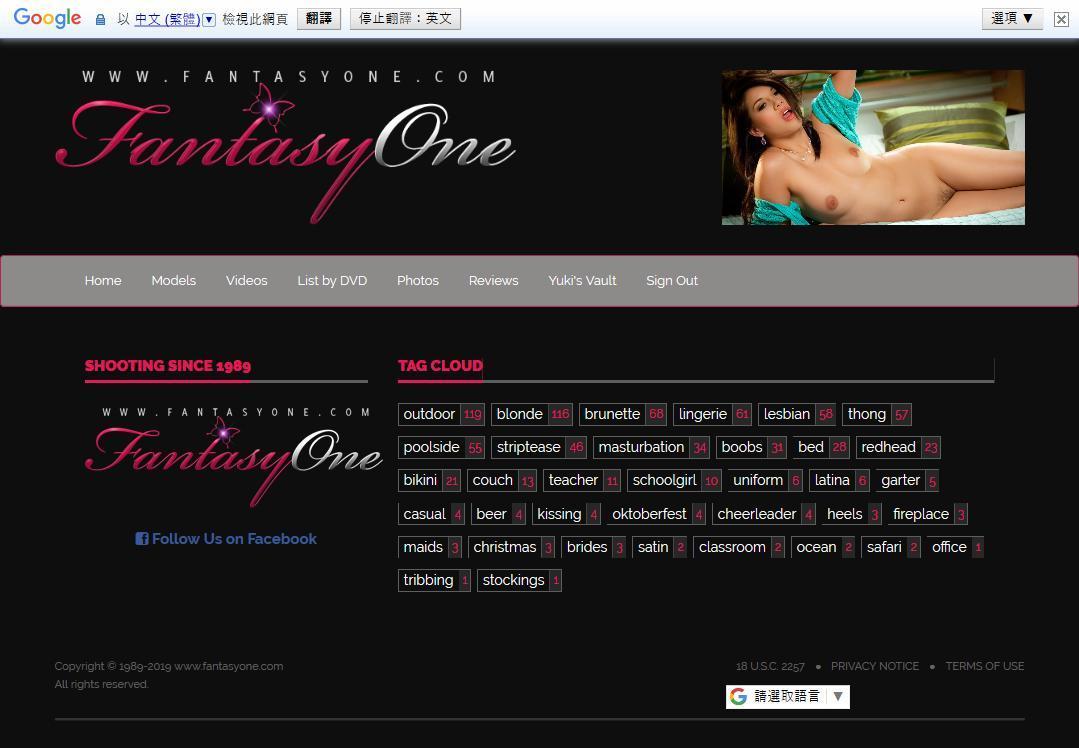
Task: Open the Photos section
Action: [x=418, y=281]
